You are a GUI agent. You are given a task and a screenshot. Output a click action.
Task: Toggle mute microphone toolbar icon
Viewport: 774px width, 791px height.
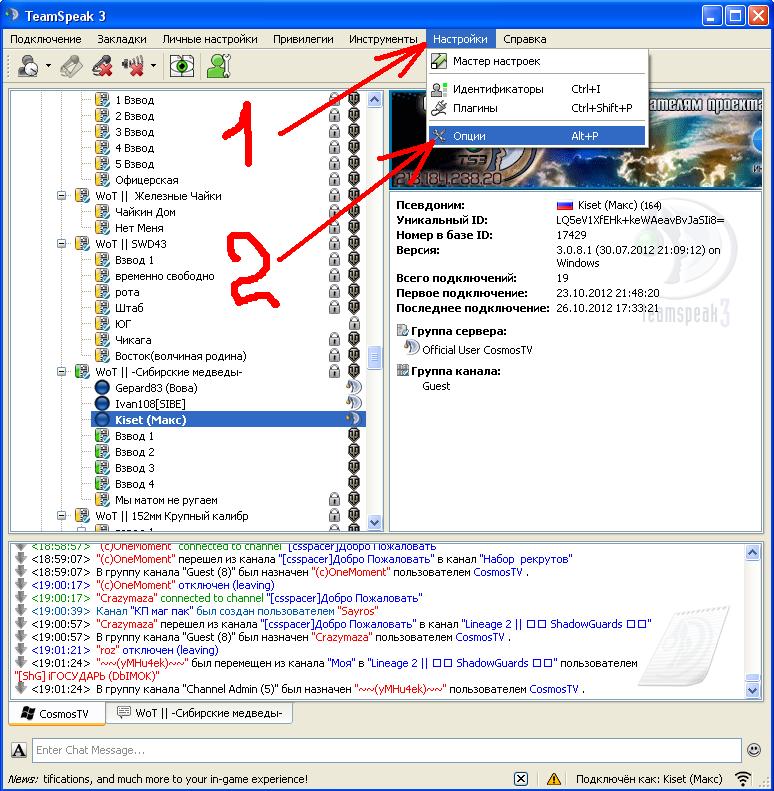click(102, 66)
